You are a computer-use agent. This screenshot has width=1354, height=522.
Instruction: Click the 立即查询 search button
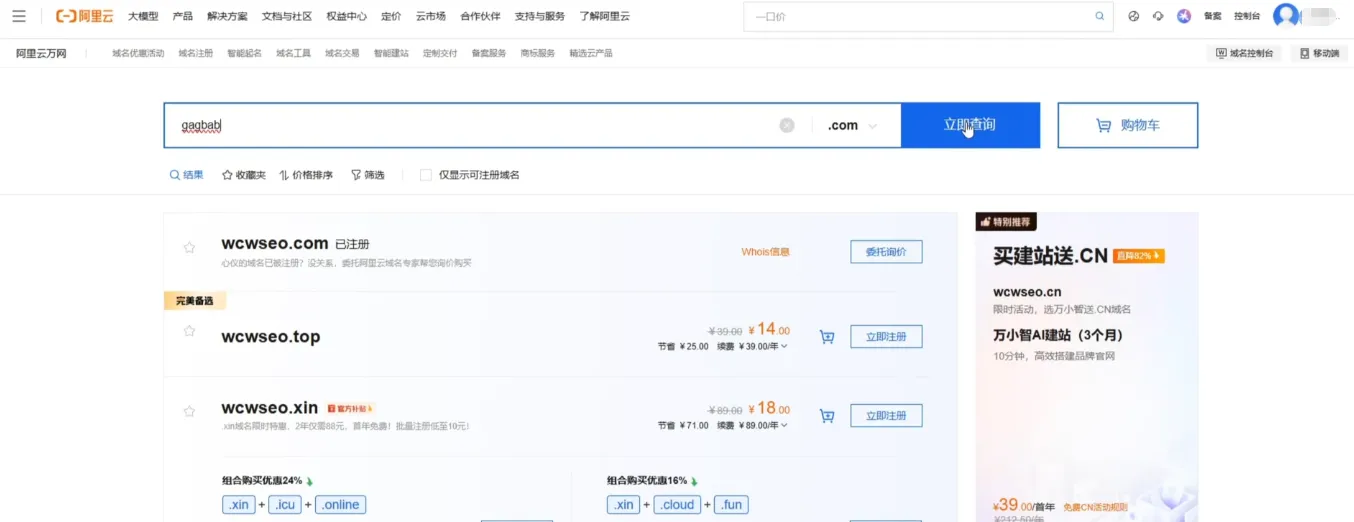[969, 125]
